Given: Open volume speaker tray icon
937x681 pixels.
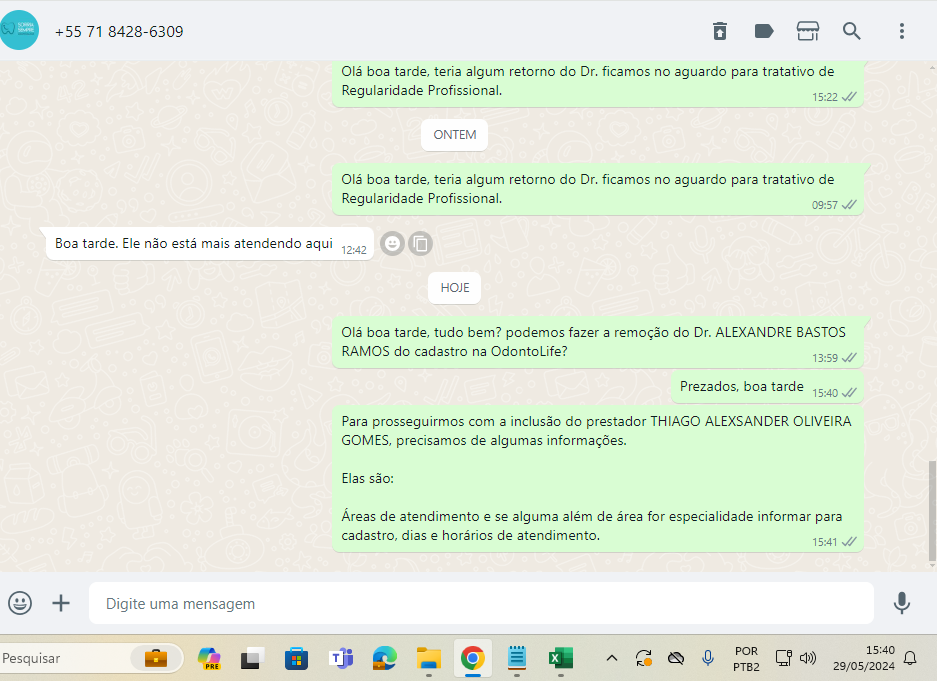Looking at the screenshot, I should click(x=808, y=658).
